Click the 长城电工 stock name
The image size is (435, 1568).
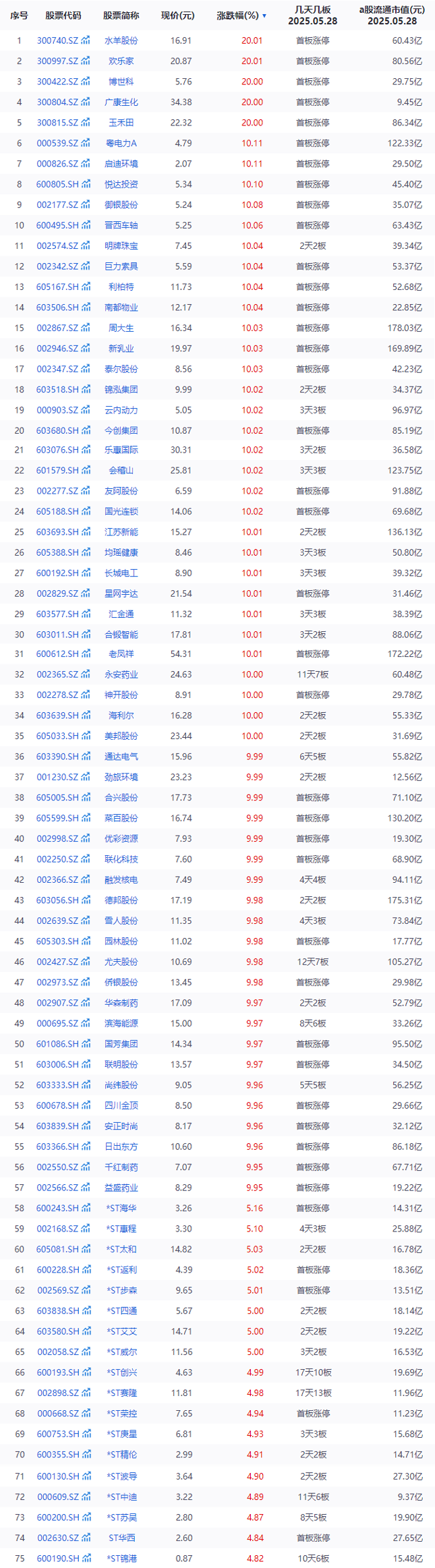(x=121, y=573)
